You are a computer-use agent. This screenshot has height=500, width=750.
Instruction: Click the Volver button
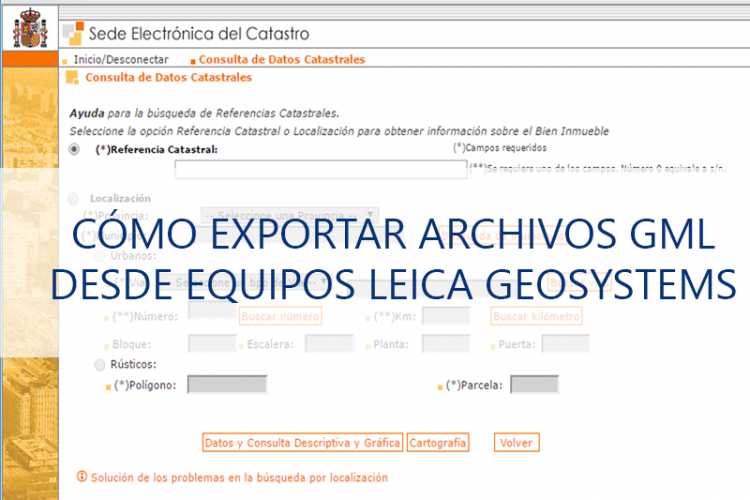517,443
